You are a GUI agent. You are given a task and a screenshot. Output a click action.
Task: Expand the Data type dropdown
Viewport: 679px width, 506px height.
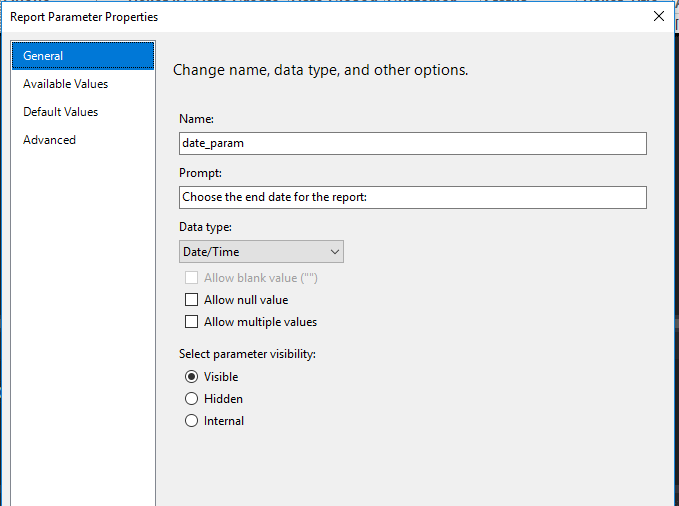261,252
